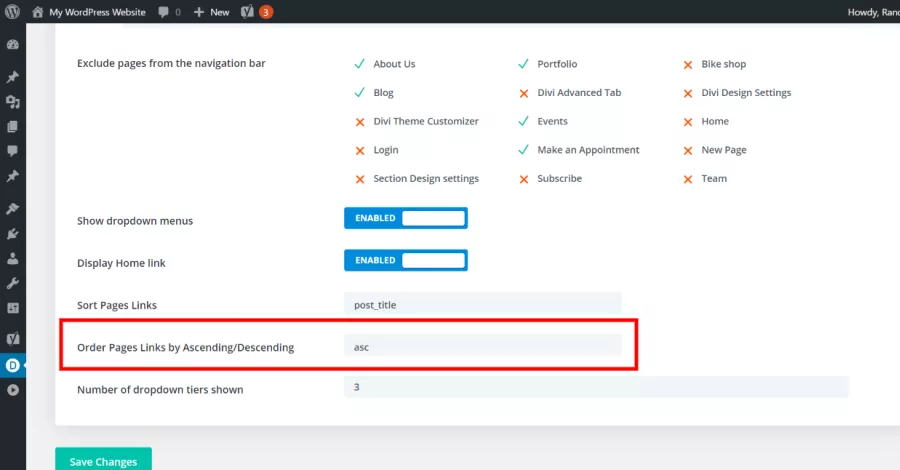Click "Exclude pages from the navigation bar" label
The width and height of the screenshot is (900, 470).
click(171, 63)
